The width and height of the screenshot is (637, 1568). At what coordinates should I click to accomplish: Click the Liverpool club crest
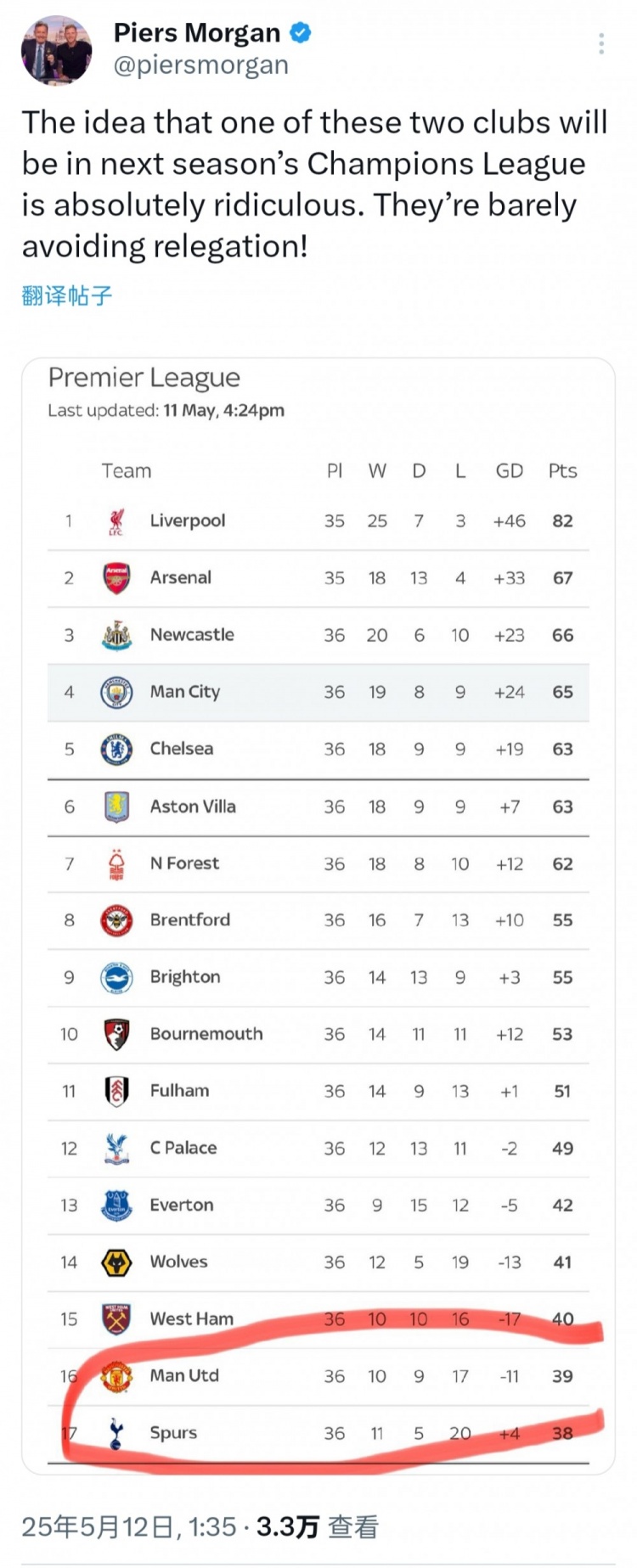(116, 521)
